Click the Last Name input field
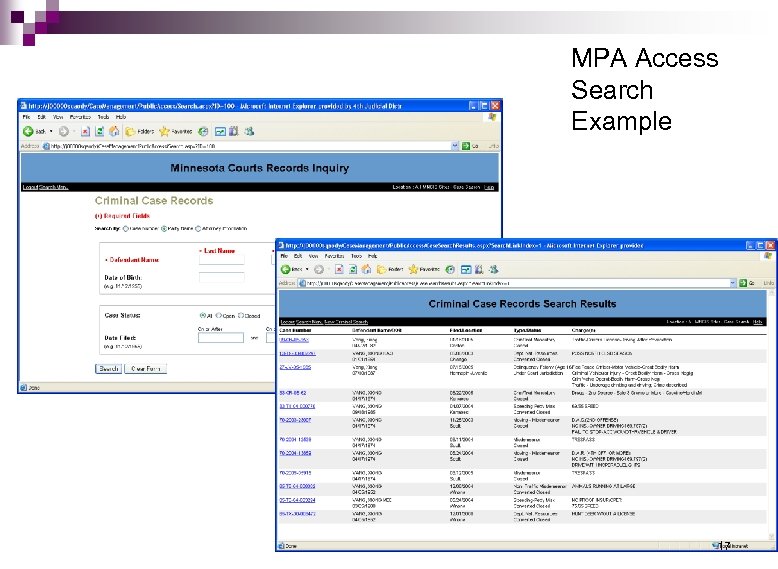Screen dimensions: 778x569 (222, 259)
